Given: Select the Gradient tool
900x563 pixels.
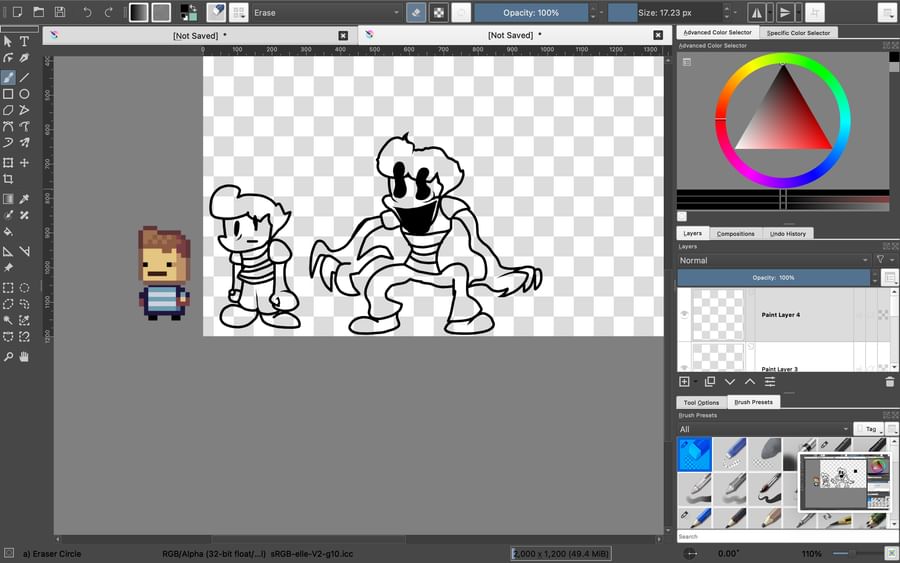Looking at the screenshot, I should coord(8,199).
